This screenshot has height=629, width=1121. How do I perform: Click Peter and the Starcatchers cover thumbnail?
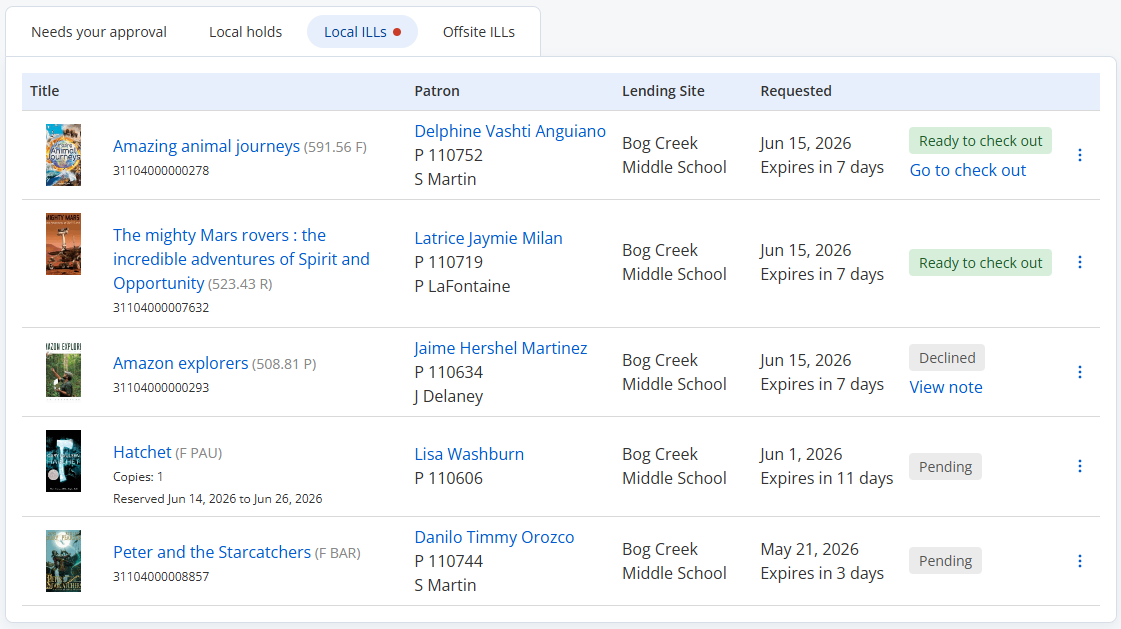(x=63, y=561)
